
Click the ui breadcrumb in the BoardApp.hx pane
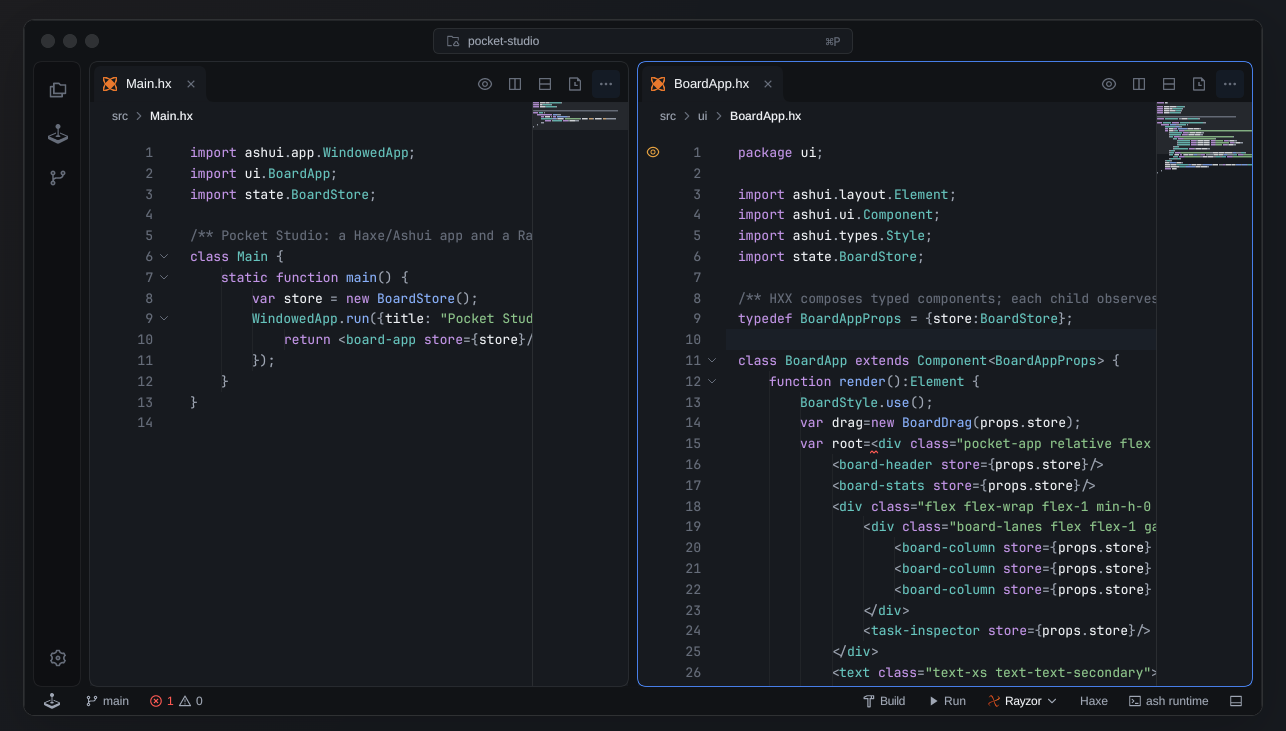pyautogui.click(x=702, y=116)
